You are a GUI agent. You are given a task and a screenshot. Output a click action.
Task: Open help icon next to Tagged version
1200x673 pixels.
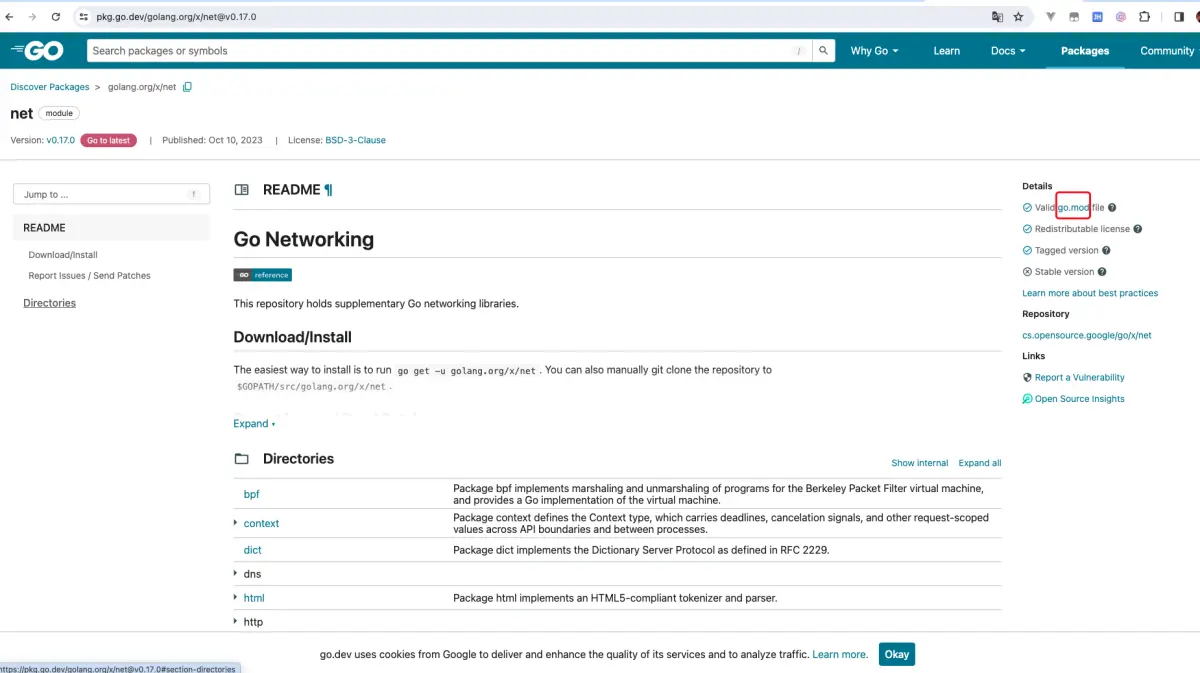click(x=1106, y=251)
